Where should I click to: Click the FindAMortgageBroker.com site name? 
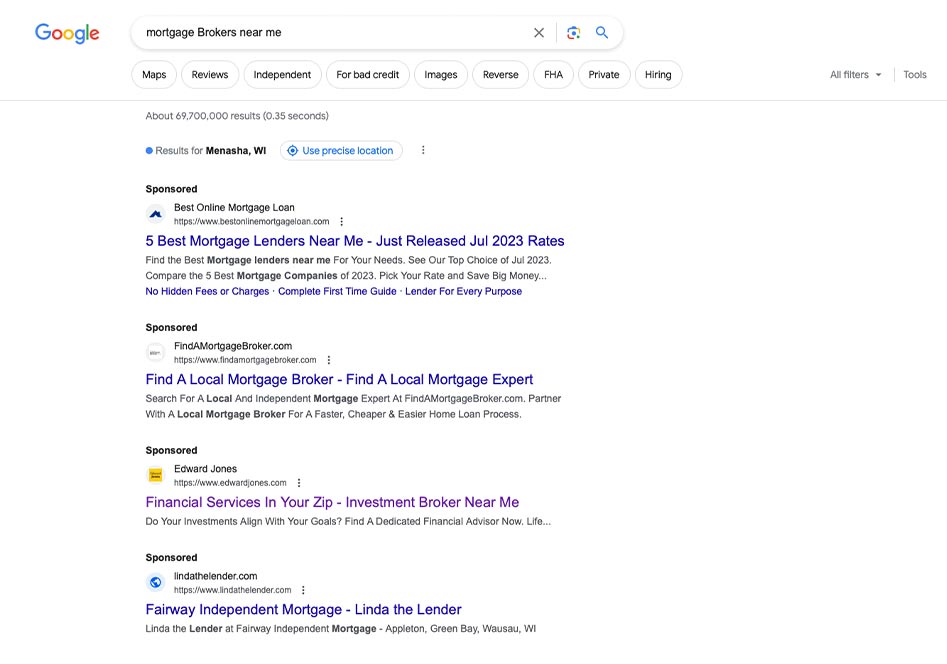(x=233, y=346)
